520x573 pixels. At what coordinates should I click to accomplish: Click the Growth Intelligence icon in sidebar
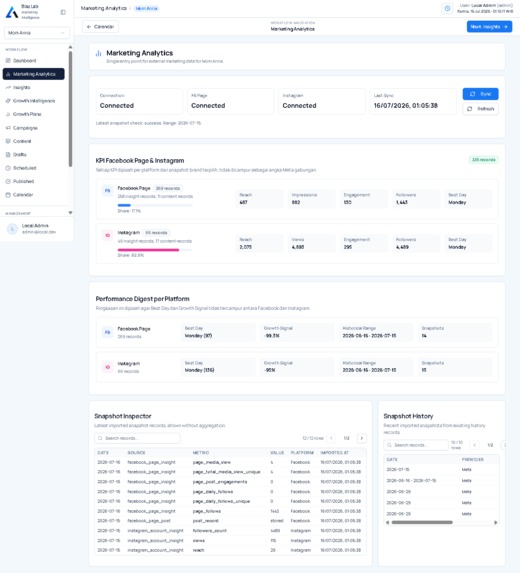pos(8,101)
